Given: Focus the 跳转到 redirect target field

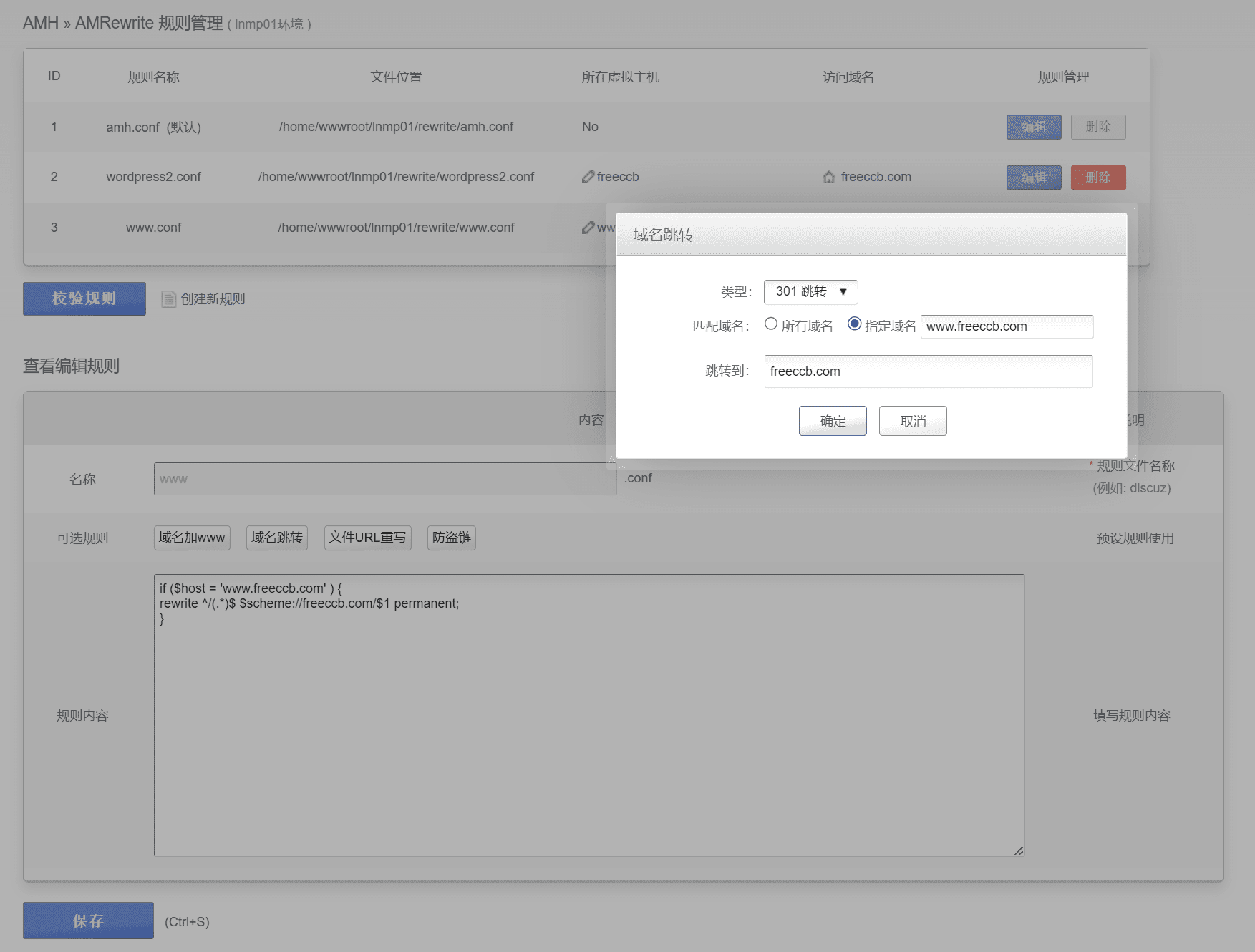Looking at the screenshot, I should tap(928, 371).
